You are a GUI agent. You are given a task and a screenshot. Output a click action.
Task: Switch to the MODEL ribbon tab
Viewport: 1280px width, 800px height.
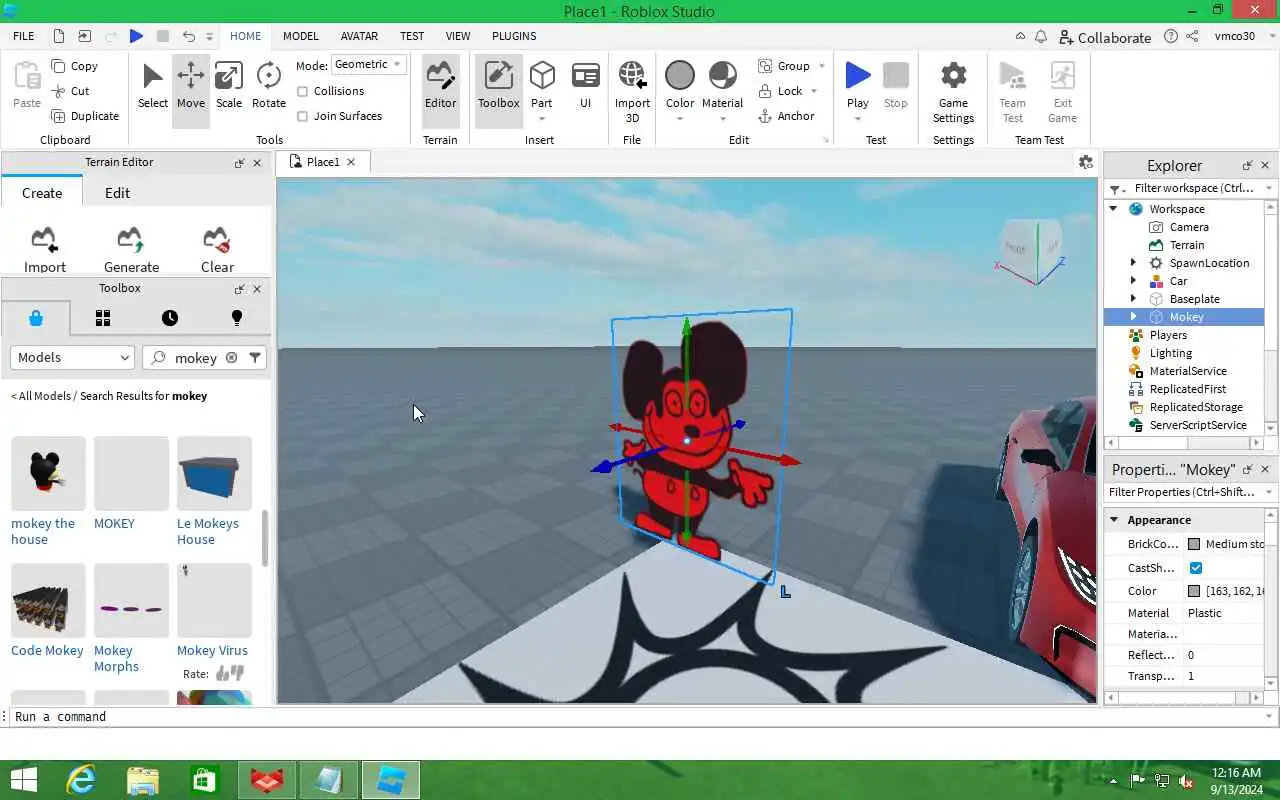300,36
